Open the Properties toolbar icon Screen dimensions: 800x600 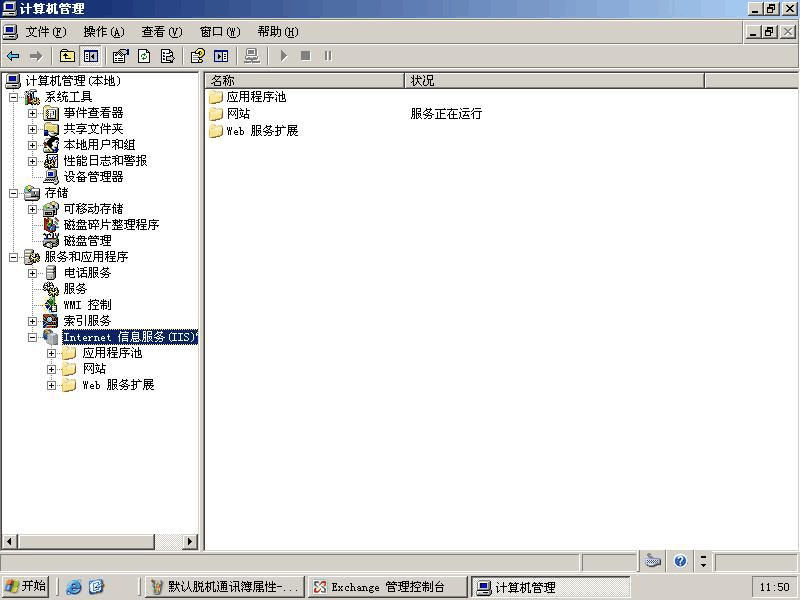tap(121, 56)
